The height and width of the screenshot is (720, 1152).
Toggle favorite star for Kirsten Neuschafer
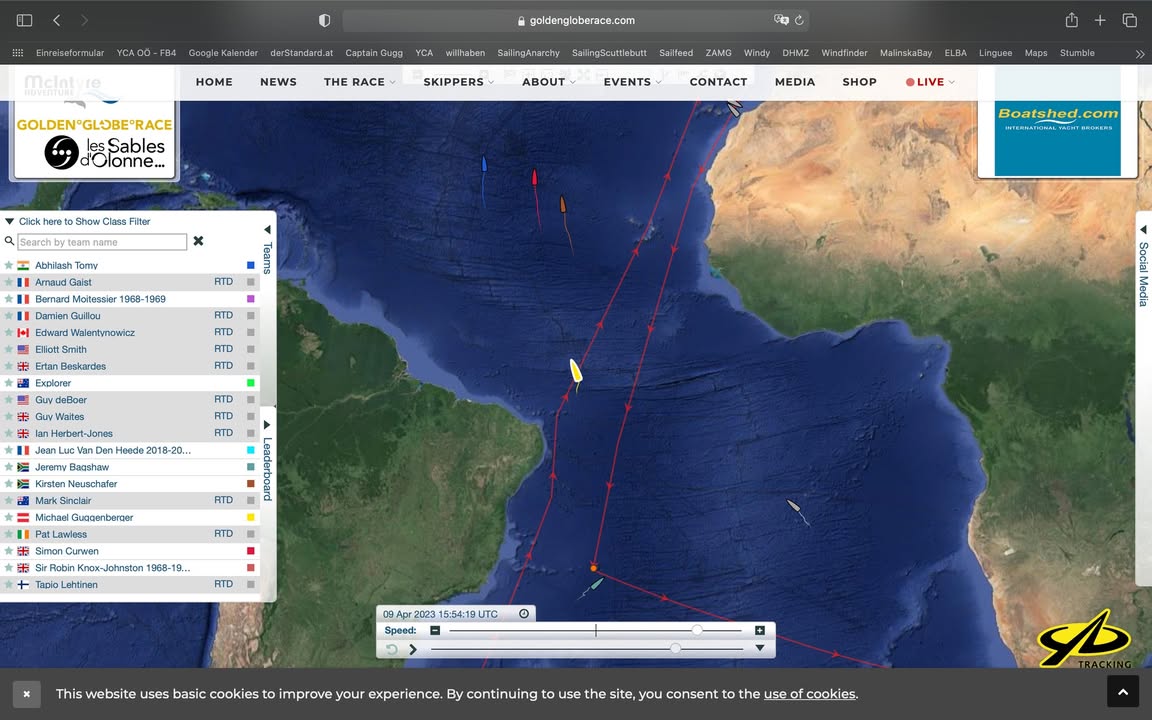click(9, 483)
